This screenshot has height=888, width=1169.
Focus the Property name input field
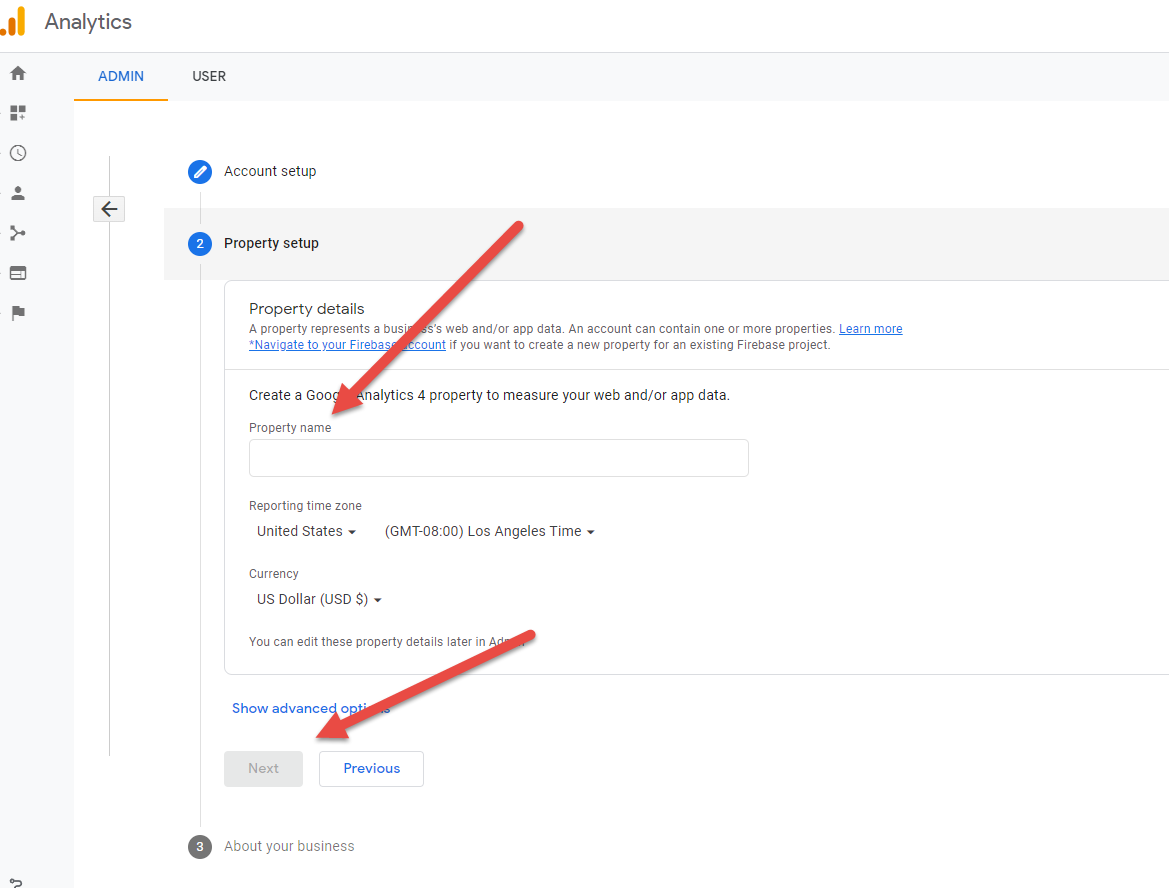[499, 458]
